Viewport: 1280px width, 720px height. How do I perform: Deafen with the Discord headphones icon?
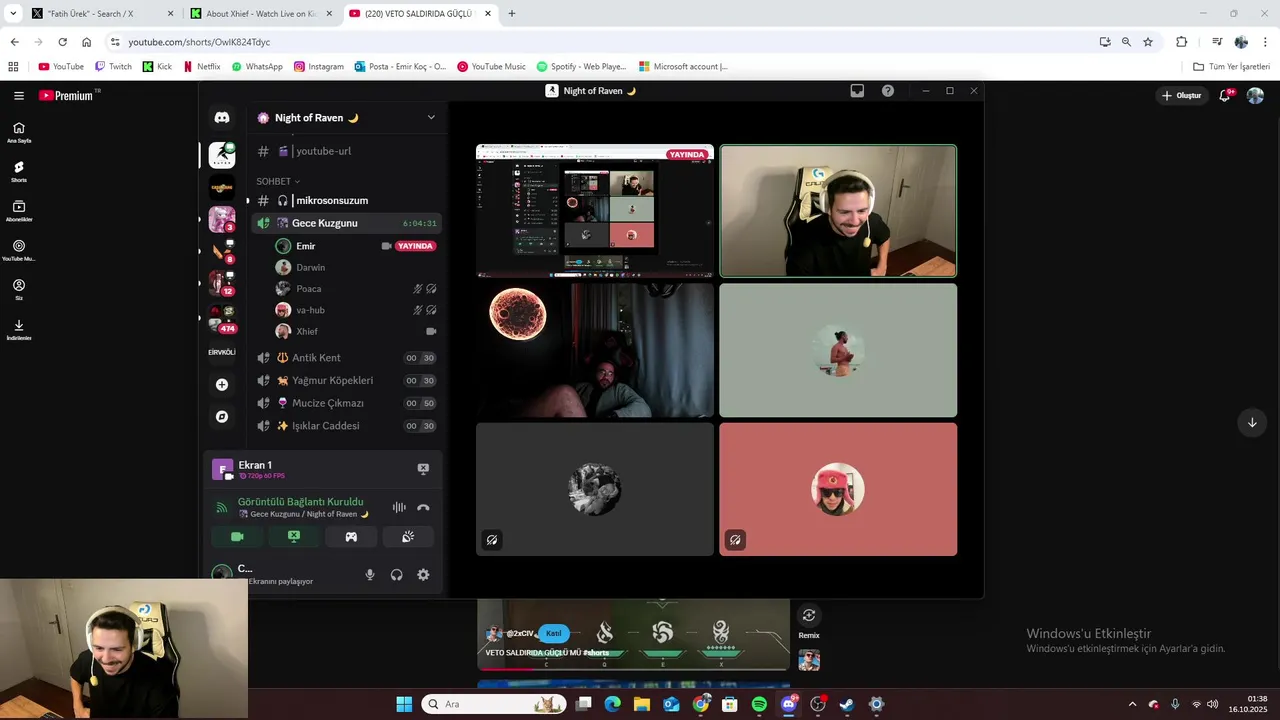pos(397,575)
